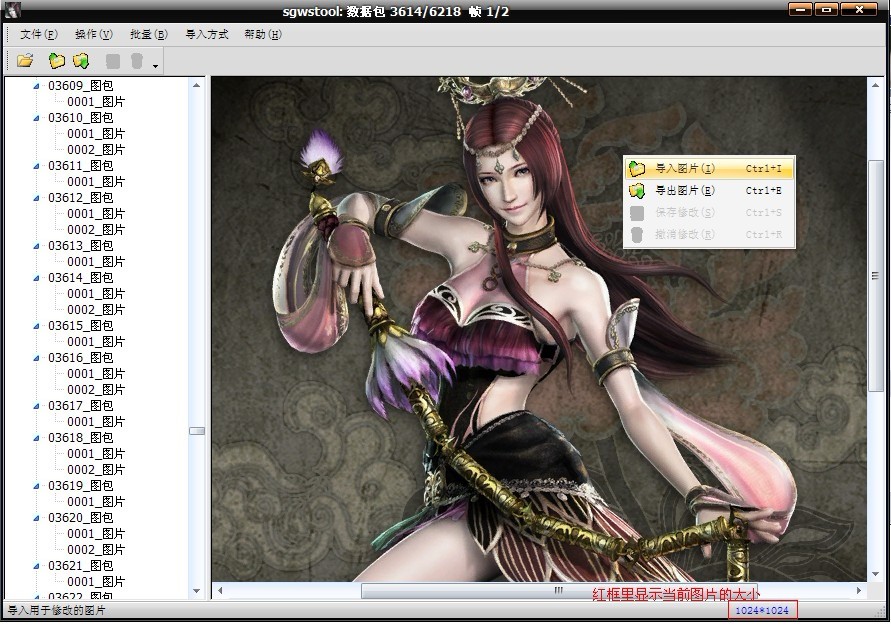The height and width of the screenshot is (632, 891).
Task: Collapse the 03610_图包 tree node
Action: [x=37, y=118]
